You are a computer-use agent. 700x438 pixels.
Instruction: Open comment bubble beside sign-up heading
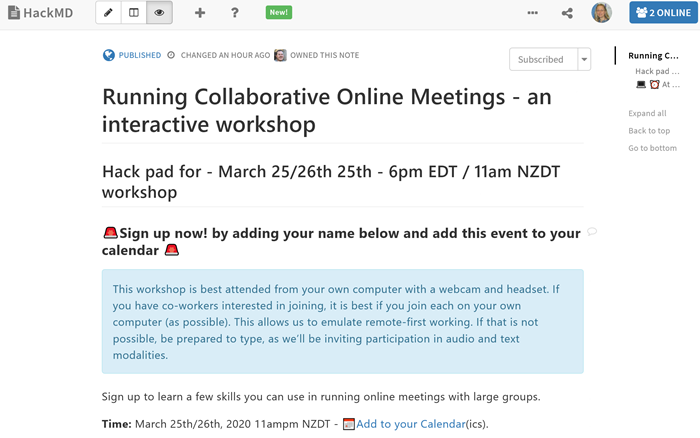(x=592, y=232)
